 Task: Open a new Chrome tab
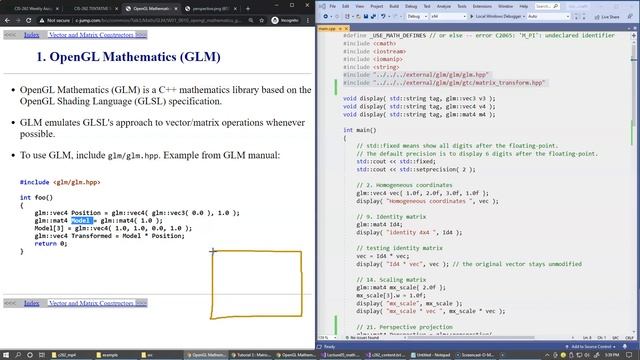[x=248, y=8]
